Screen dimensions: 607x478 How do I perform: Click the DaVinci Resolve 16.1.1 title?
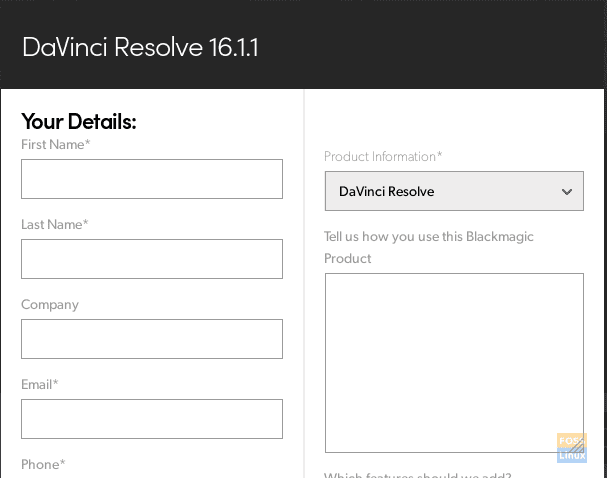click(140, 47)
